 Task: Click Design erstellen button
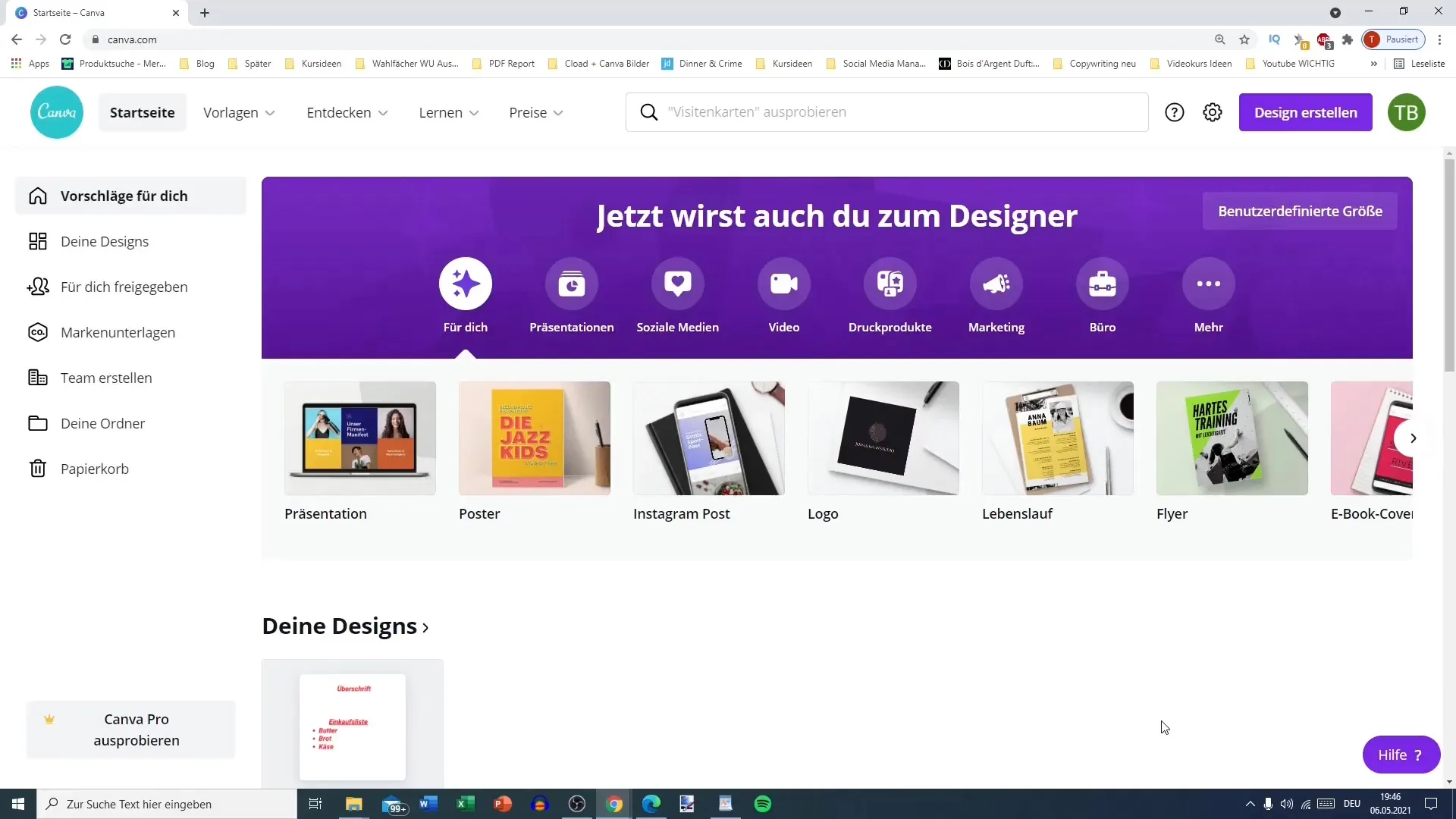(x=1306, y=112)
